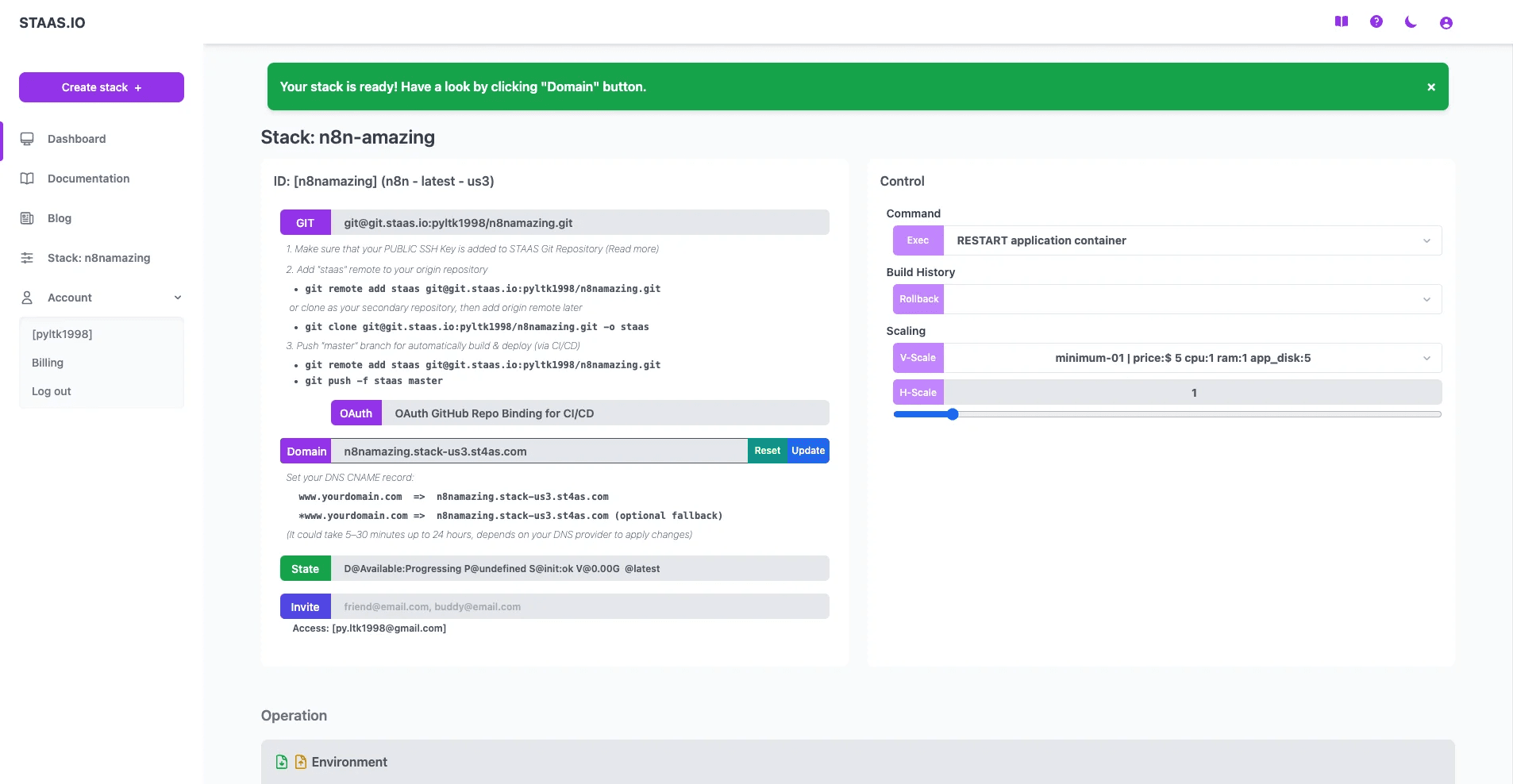The image size is (1513, 784).
Task: Click Log out in the sidebar
Action: 52,391
